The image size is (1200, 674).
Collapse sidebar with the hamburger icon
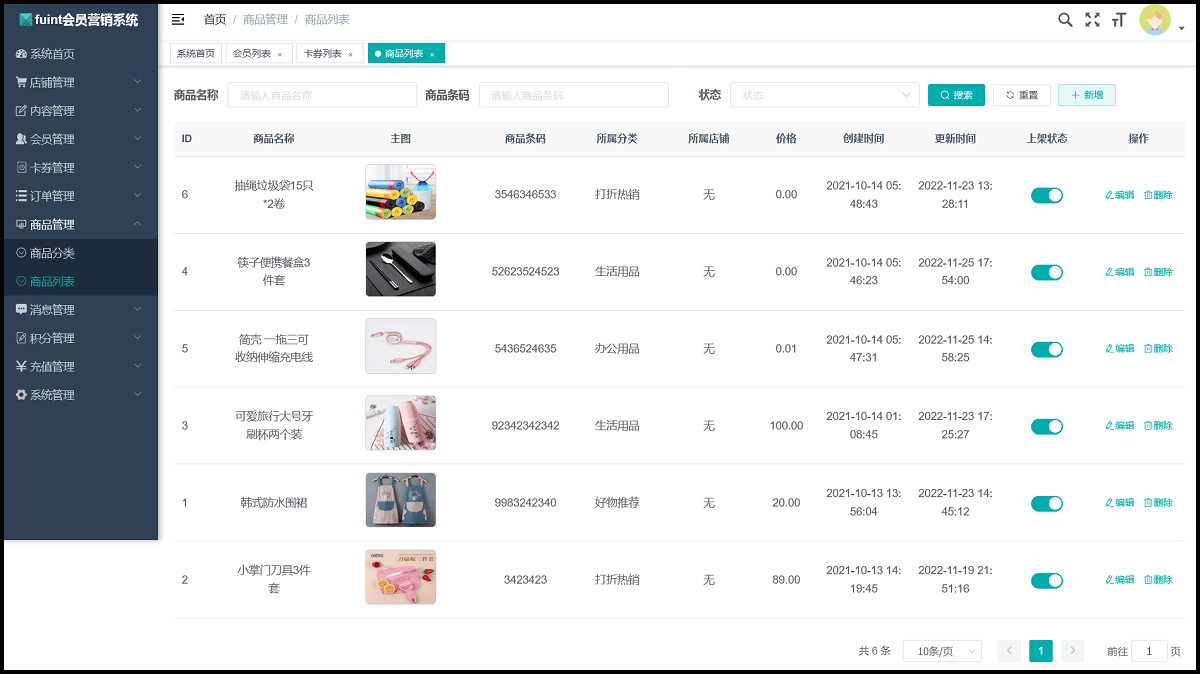coord(178,20)
